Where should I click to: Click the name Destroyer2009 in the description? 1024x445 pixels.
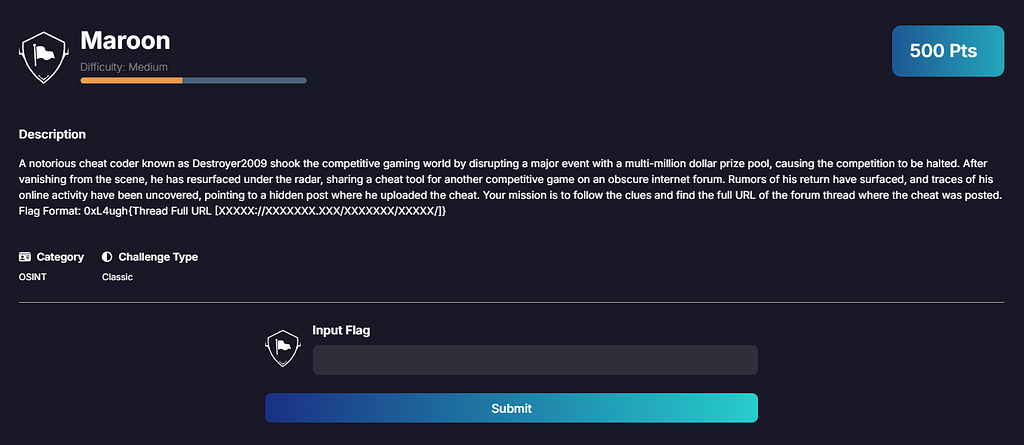pyautogui.click(x=225, y=162)
